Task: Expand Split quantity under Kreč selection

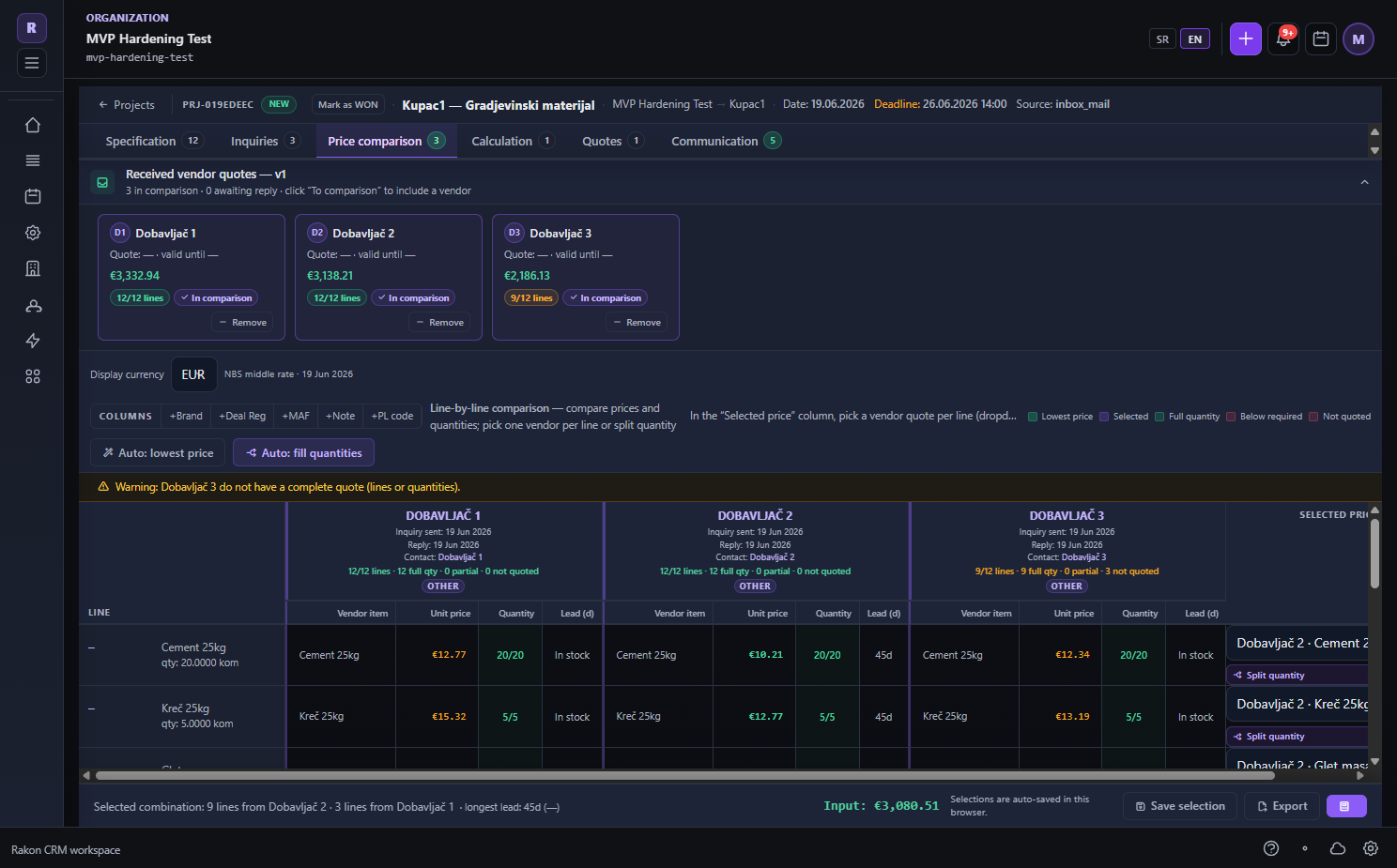Action: coord(1299,737)
